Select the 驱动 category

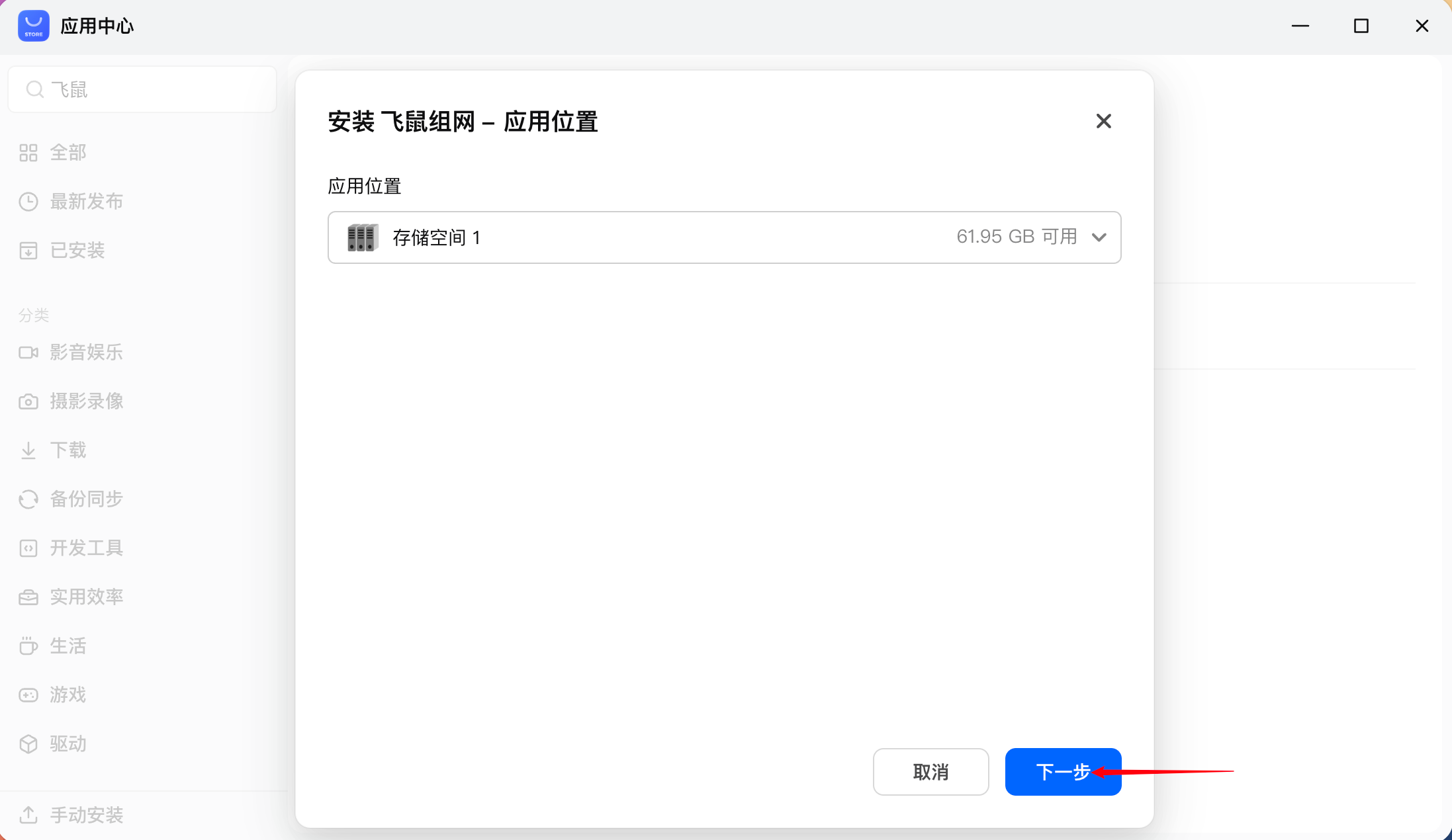(68, 744)
